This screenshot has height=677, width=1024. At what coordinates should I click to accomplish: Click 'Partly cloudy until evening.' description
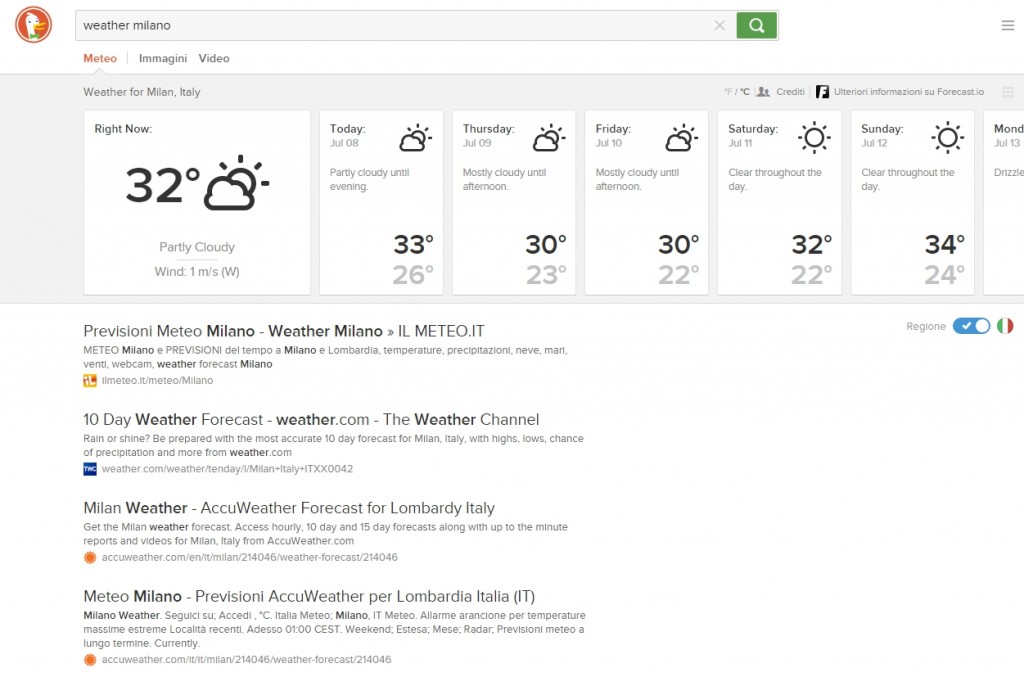click(369, 180)
